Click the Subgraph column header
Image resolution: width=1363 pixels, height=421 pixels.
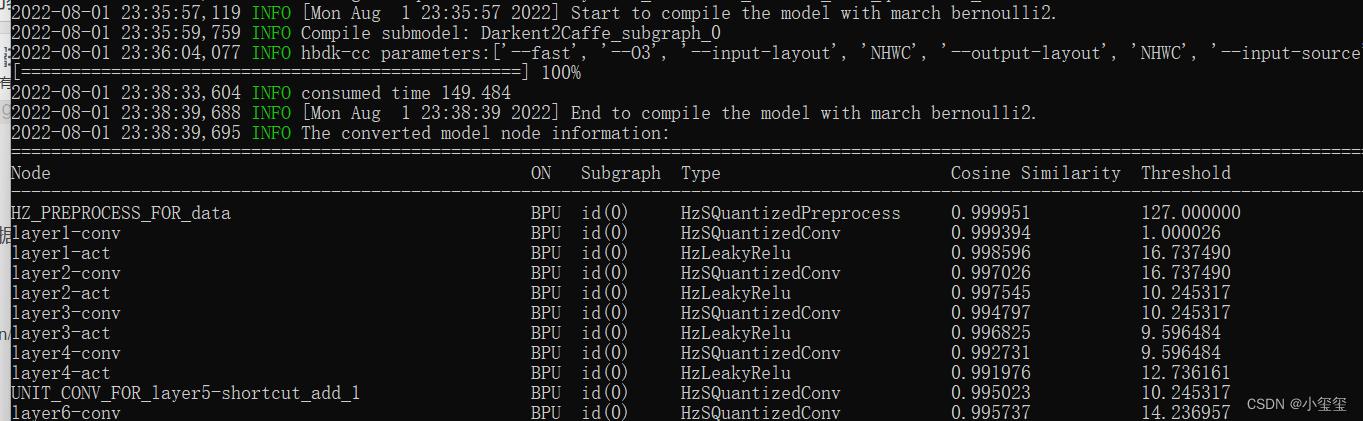tap(620, 173)
